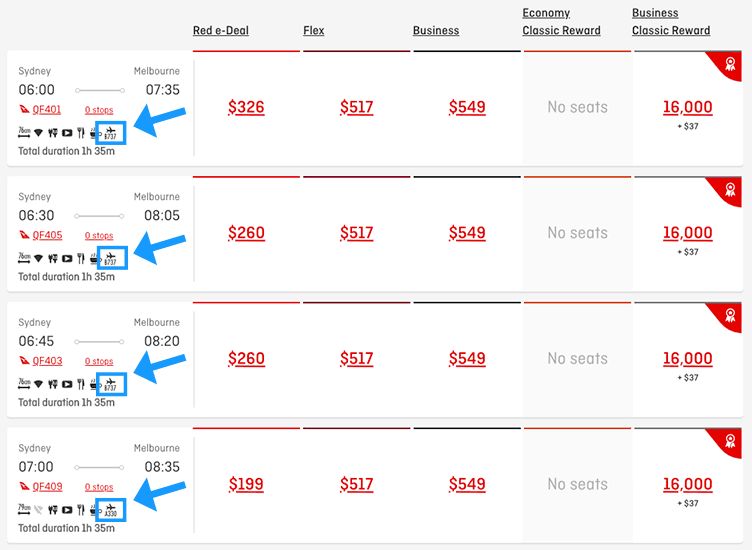This screenshot has width=752, height=550.
Task: Click the Wi-Fi icon on the 06:00 flight
Action: [x=39, y=132]
